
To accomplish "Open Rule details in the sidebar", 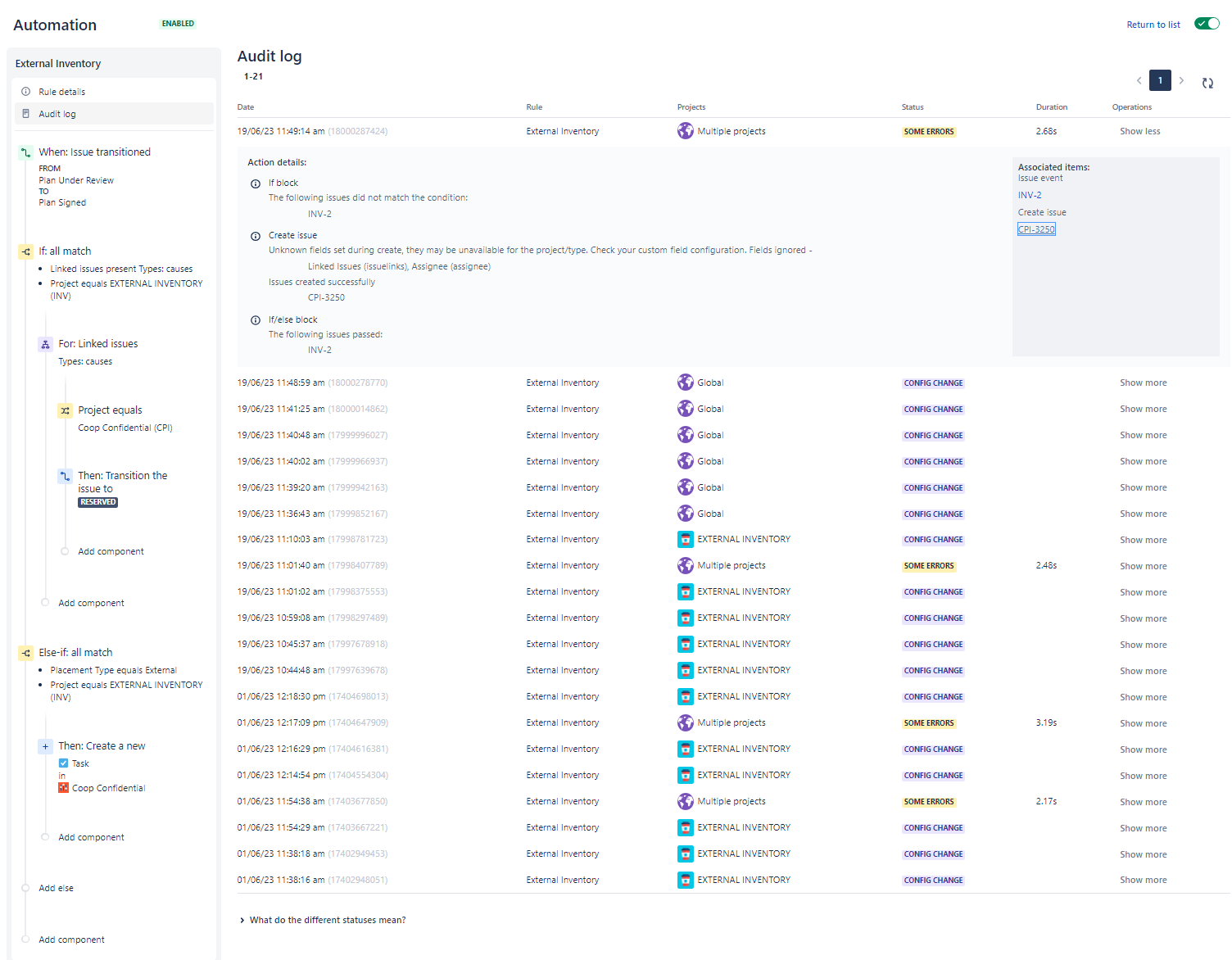I will coord(60,91).
